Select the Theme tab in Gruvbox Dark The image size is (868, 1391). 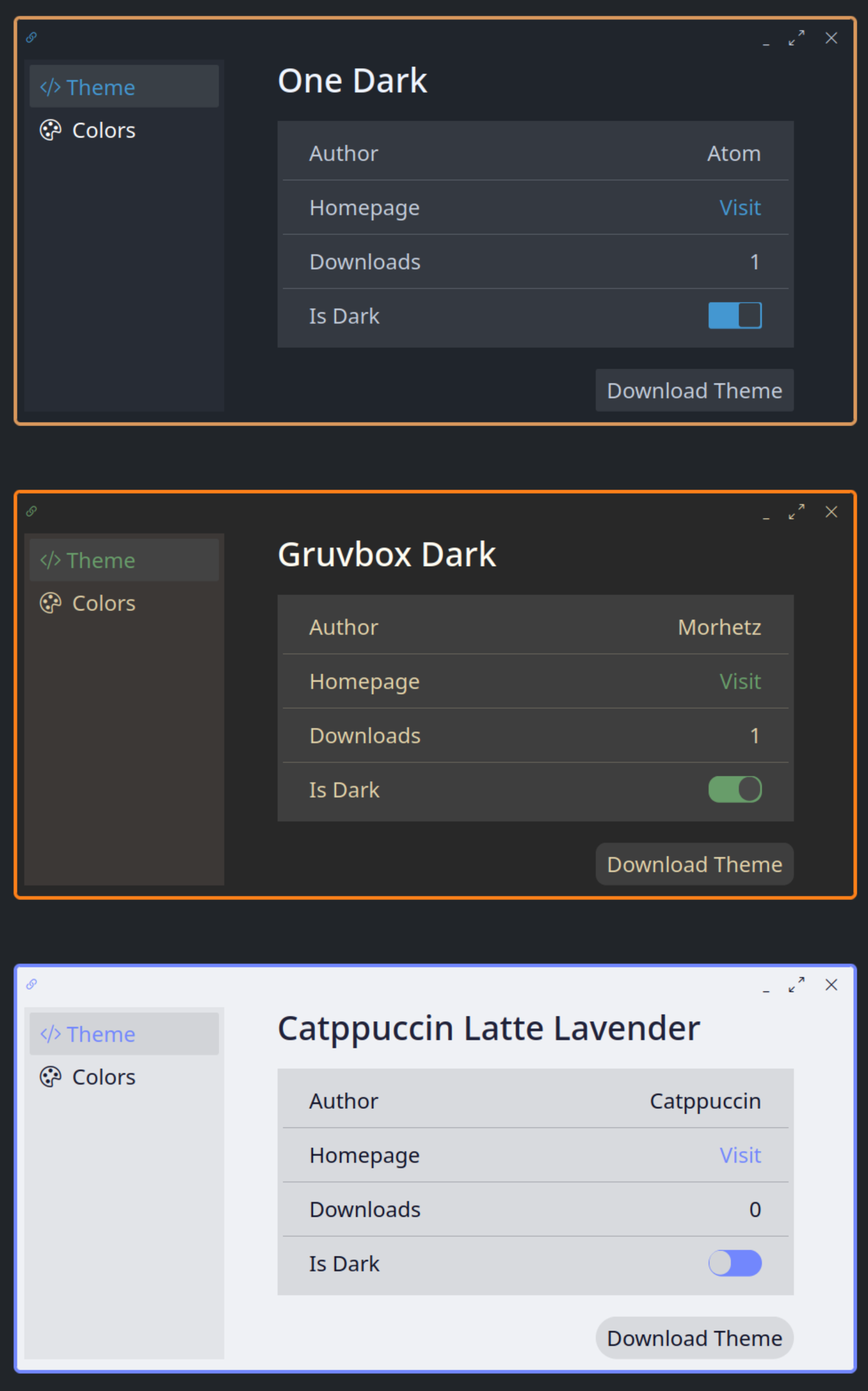[101, 561]
